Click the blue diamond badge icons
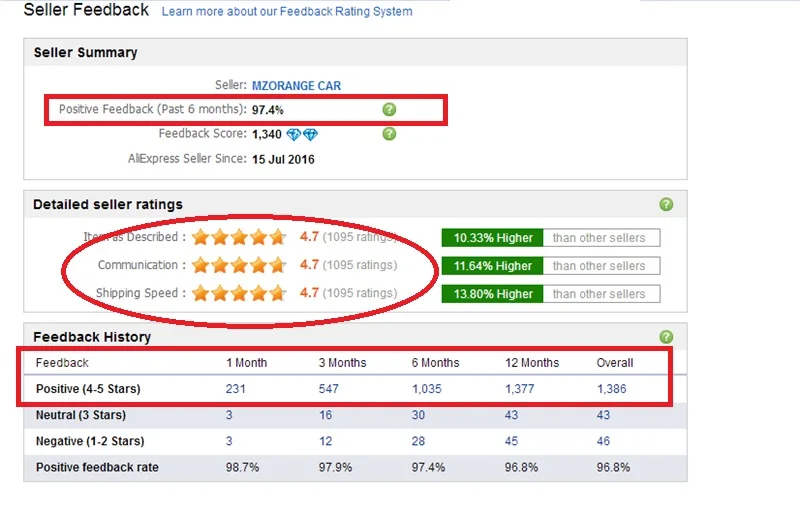 pyautogui.click(x=302, y=135)
